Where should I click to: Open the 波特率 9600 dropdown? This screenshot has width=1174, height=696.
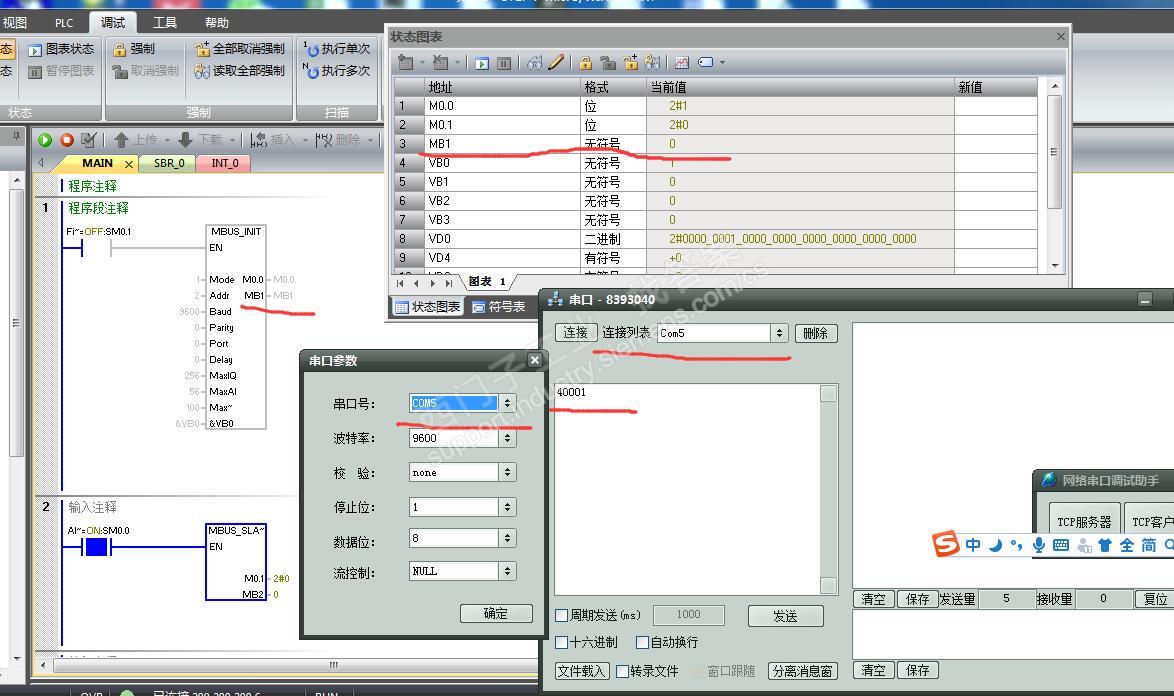coord(508,438)
